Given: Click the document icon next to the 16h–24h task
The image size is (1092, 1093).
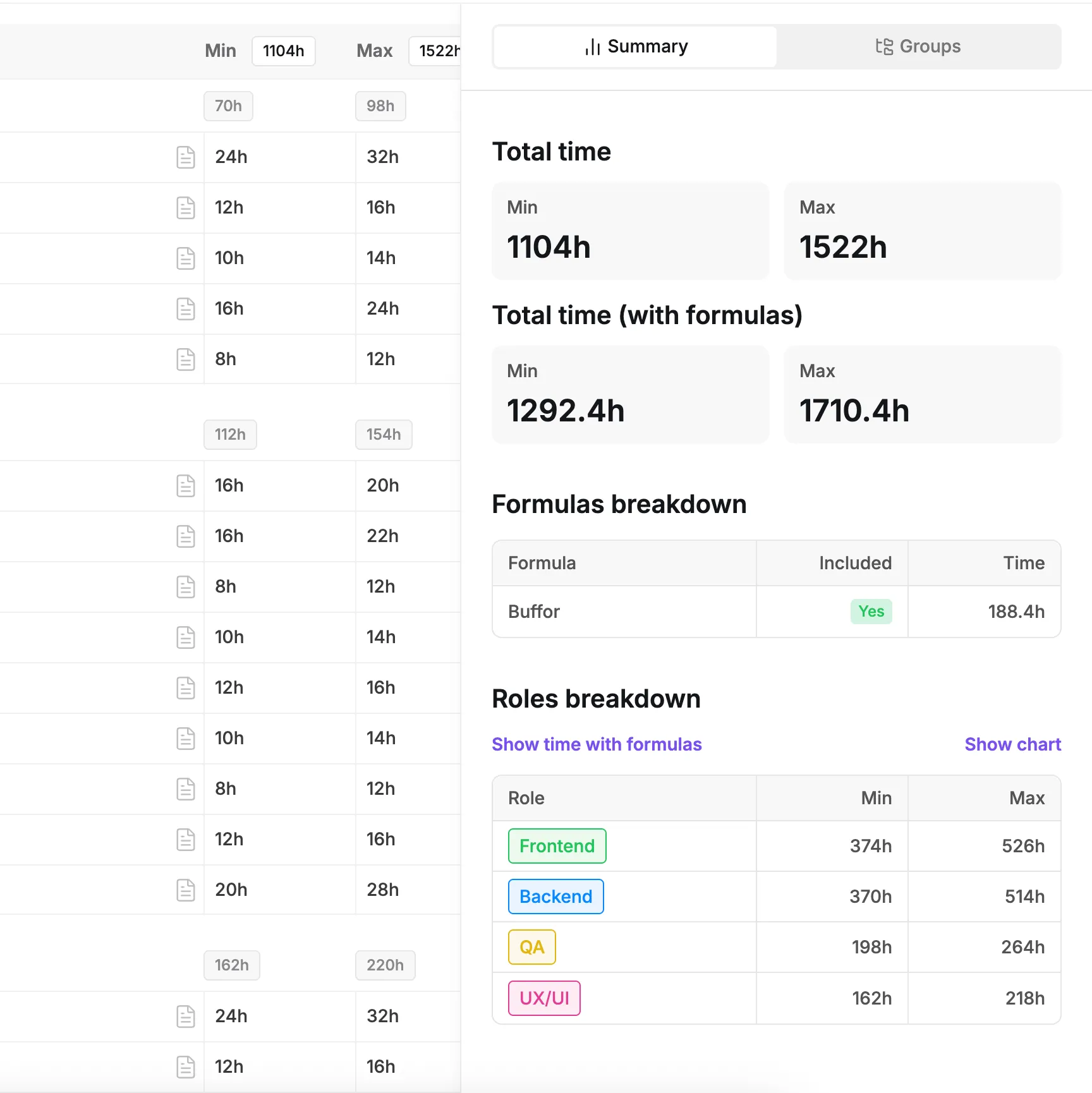Looking at the screenshot, I should point(186,308).
